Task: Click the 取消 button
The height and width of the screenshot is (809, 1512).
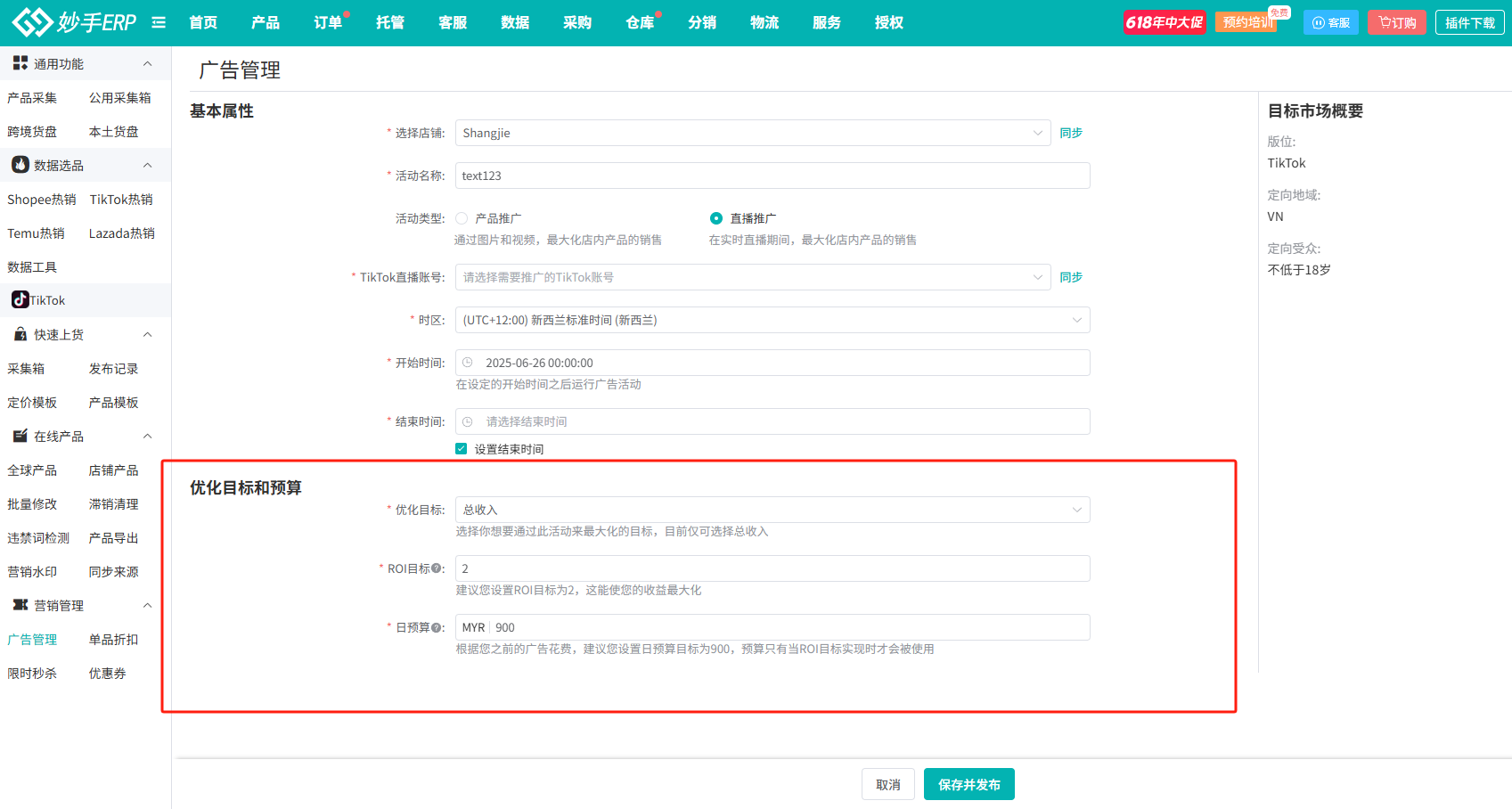Action: coord(888,784)
